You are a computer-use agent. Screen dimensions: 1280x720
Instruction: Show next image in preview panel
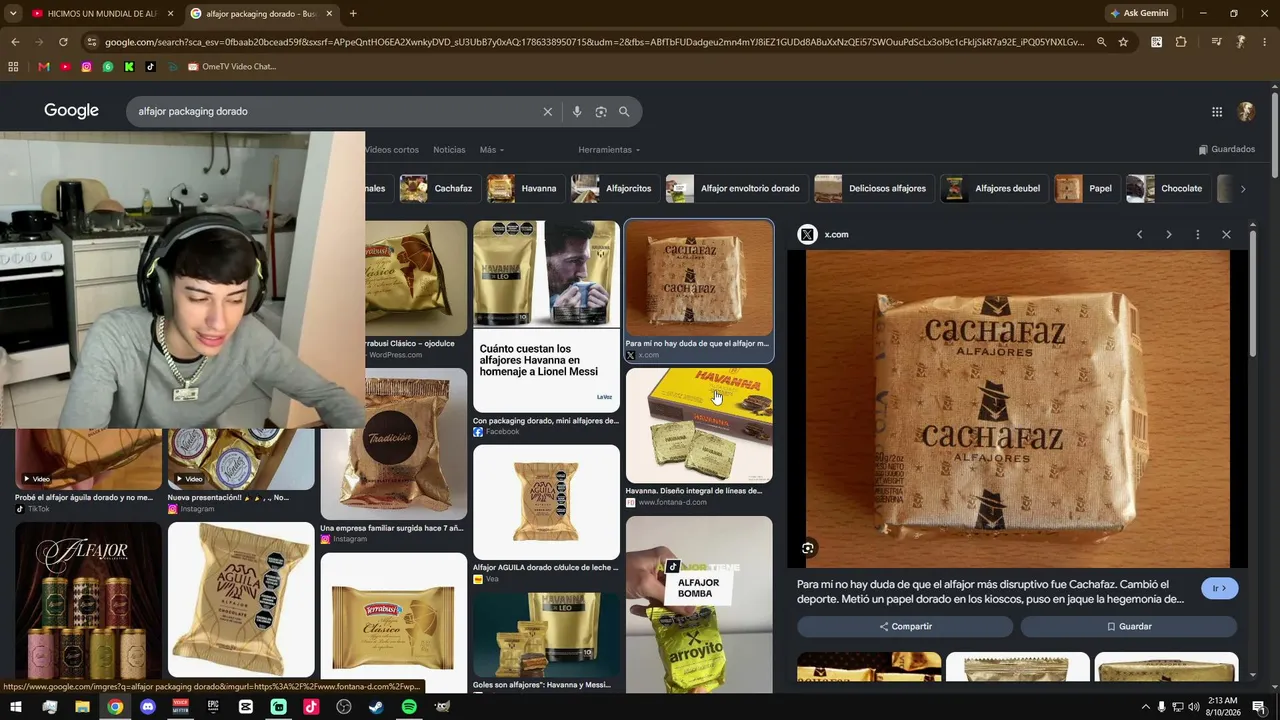[x=1168, y=234]
